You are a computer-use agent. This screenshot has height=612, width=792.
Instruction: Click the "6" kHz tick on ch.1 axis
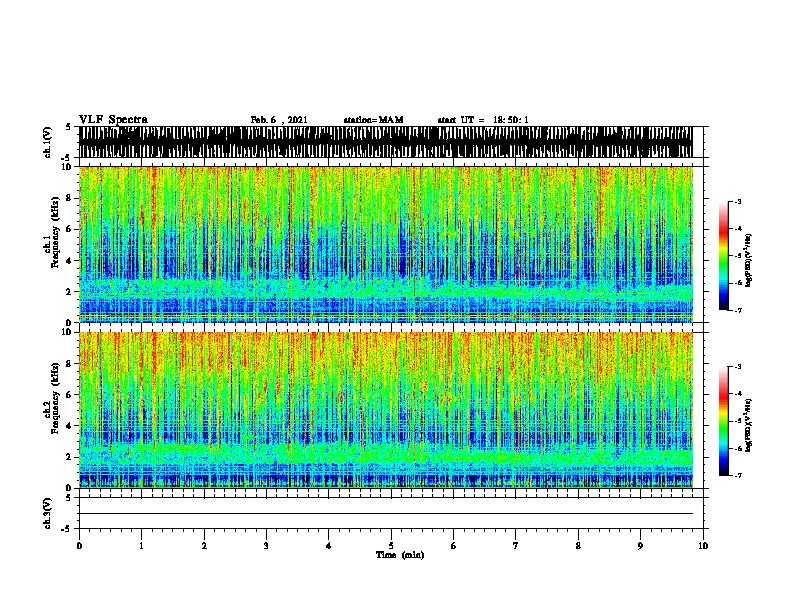tap(69, 229)
